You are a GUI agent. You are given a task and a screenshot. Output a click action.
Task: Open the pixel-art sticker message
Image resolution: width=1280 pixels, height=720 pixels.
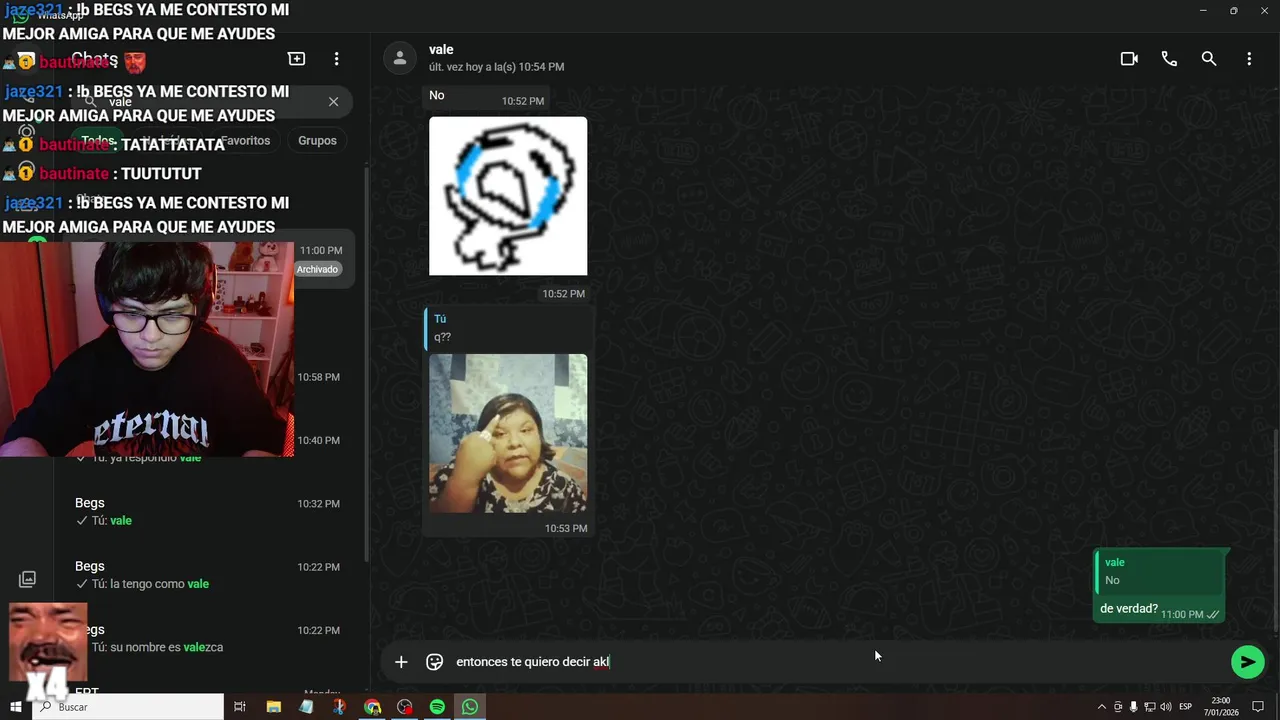click(x=508, y=196)
